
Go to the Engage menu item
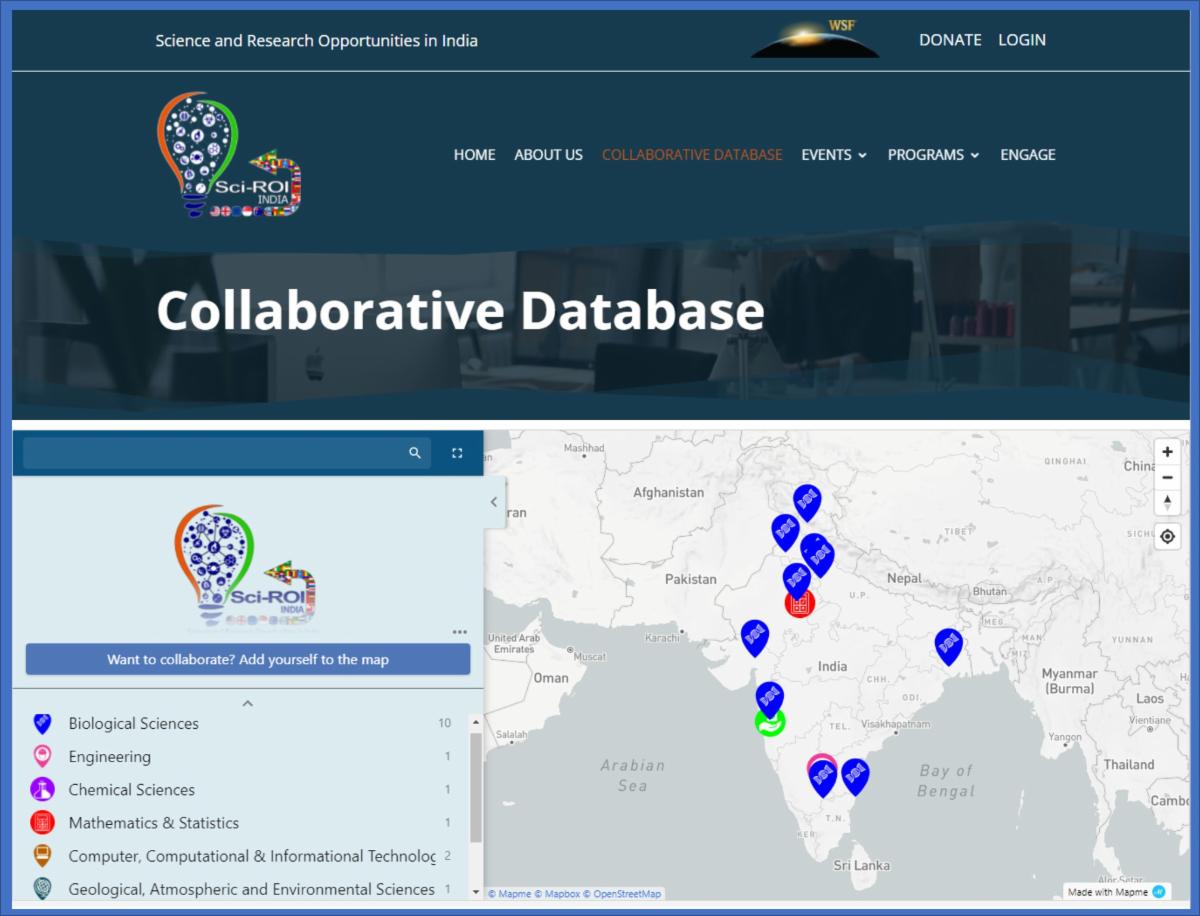coord(1027,155)
